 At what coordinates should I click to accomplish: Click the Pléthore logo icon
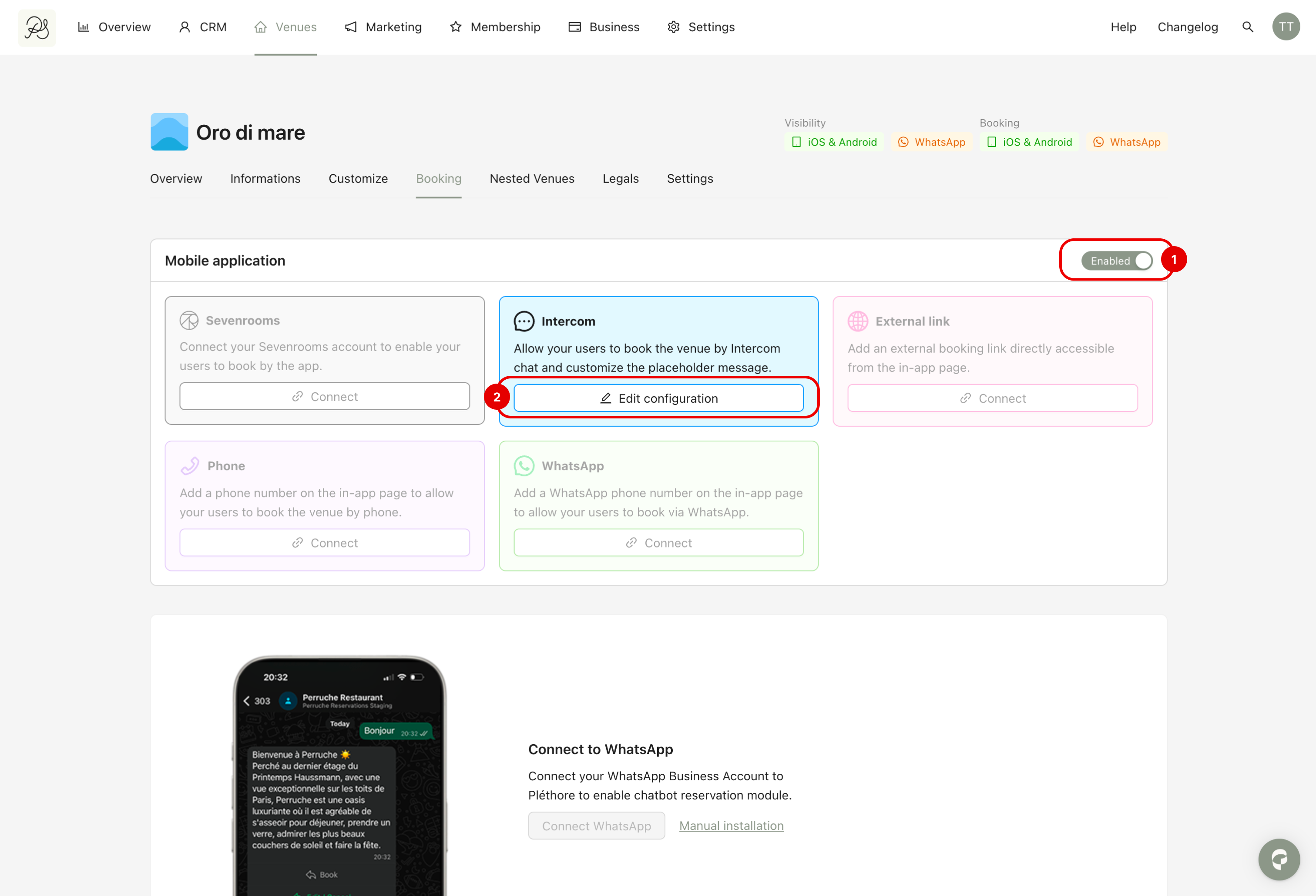[37, 27]
